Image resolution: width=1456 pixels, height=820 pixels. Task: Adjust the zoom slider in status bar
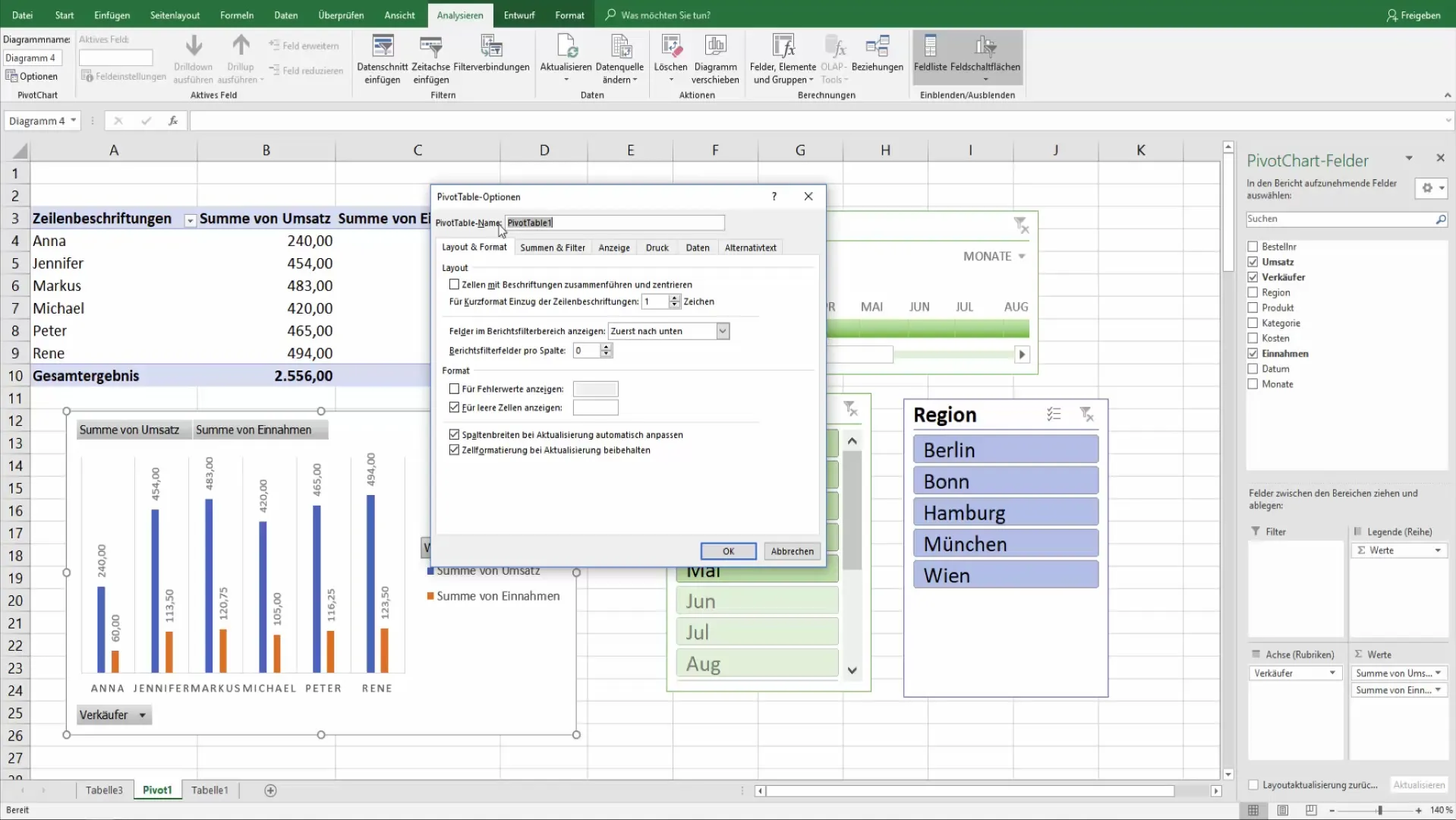click(x=1380, y=810)
